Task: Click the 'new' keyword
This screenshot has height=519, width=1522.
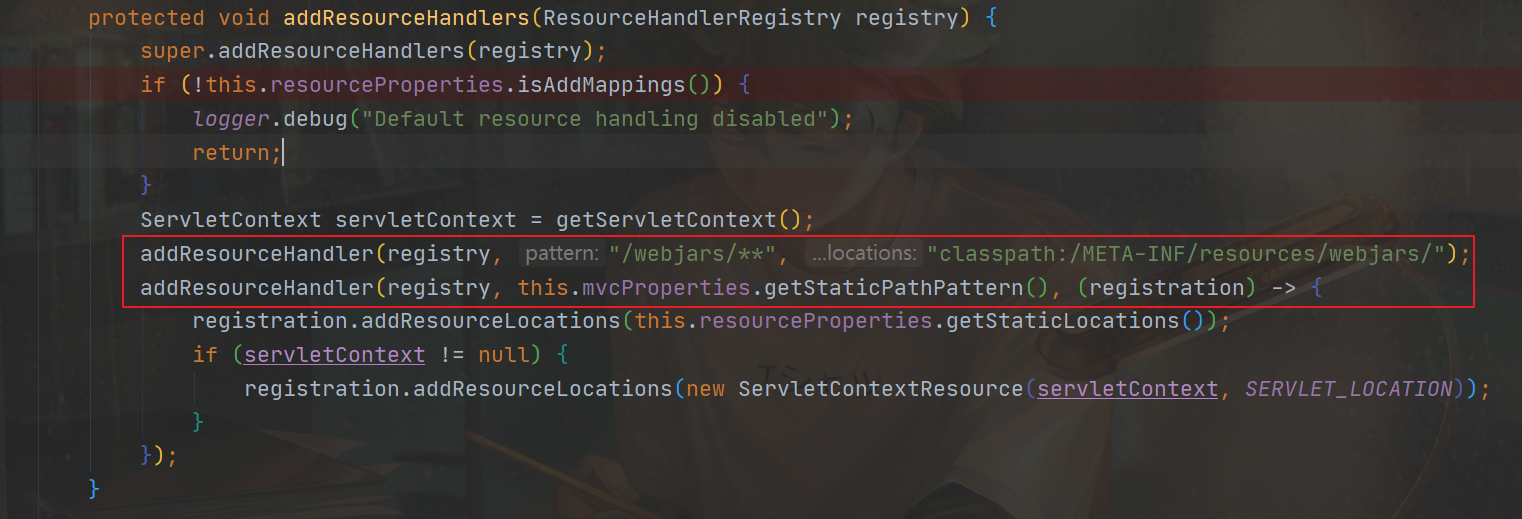Action: (705, 389)
